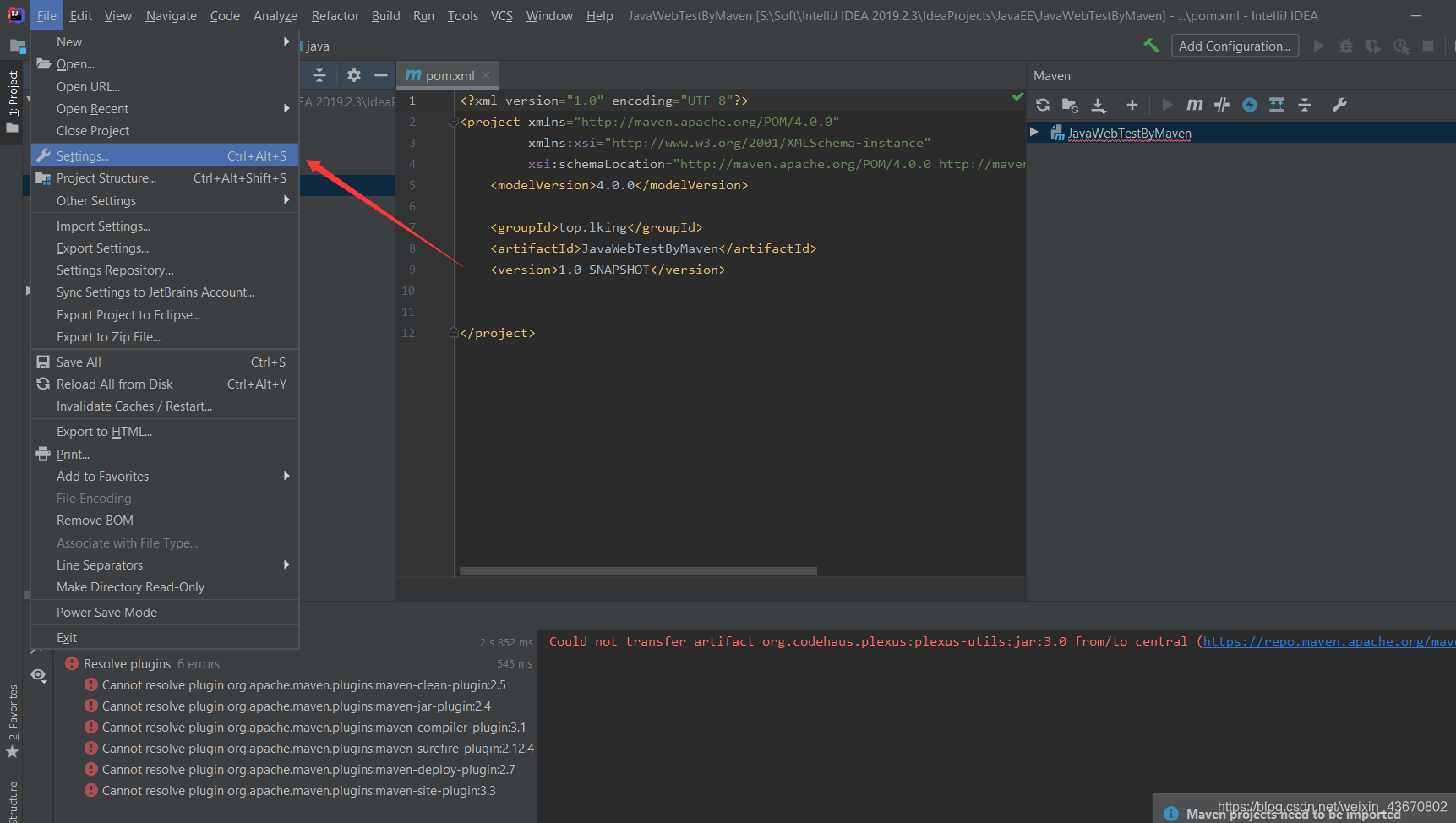This screenshot has width=1456, height=823.
Task: Expand the Open Recent submenu
Action: [x=165, y=108]
